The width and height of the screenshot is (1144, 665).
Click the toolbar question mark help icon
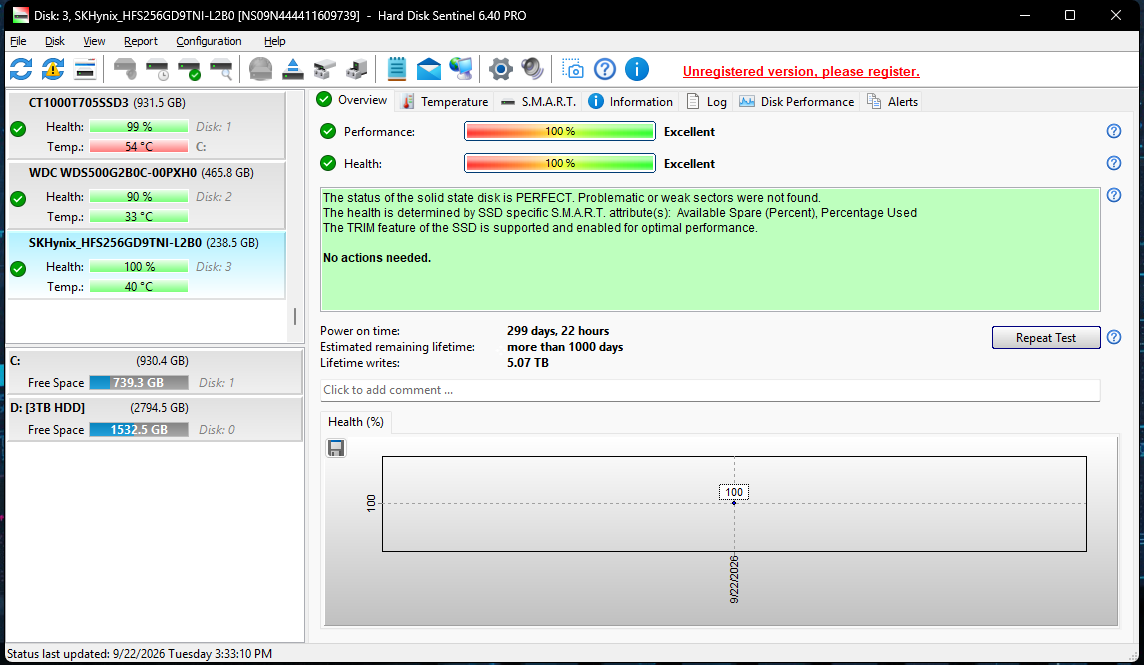605,69
